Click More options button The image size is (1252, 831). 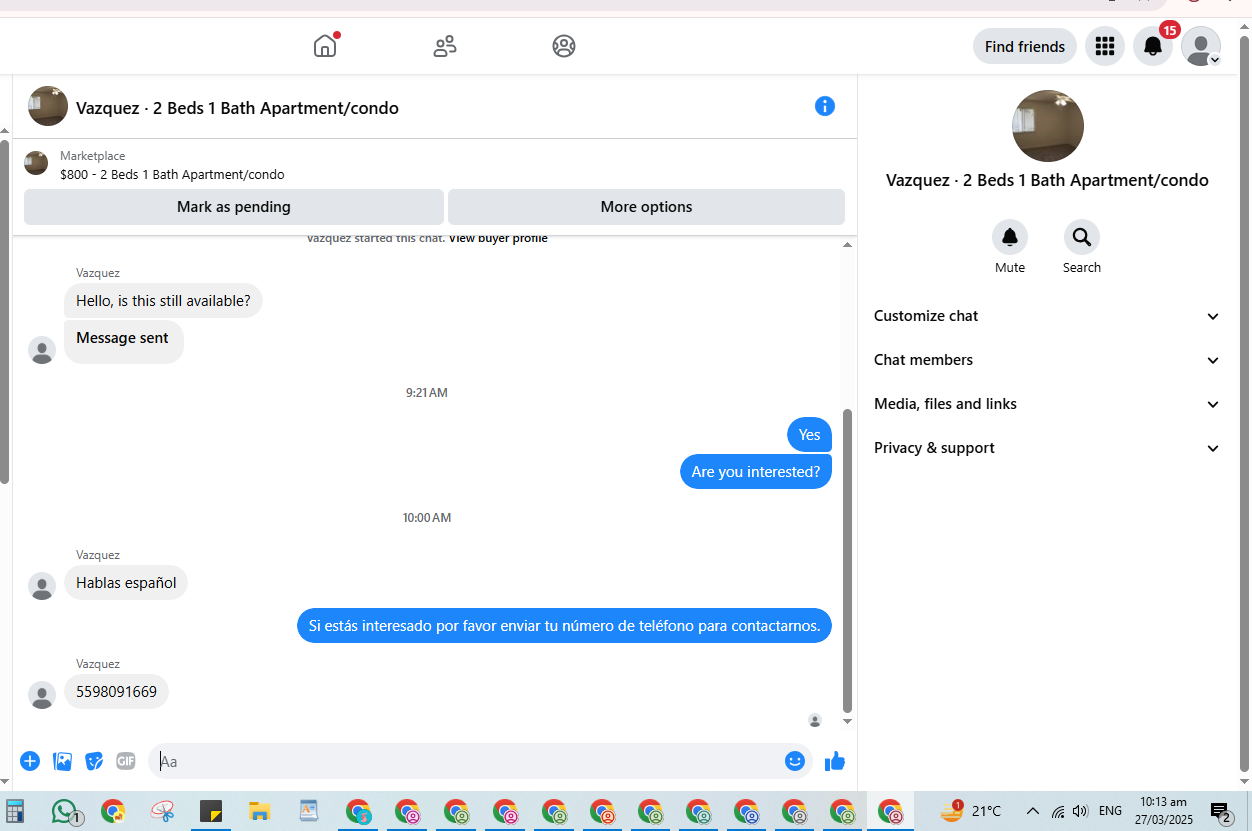coord(646,207)
